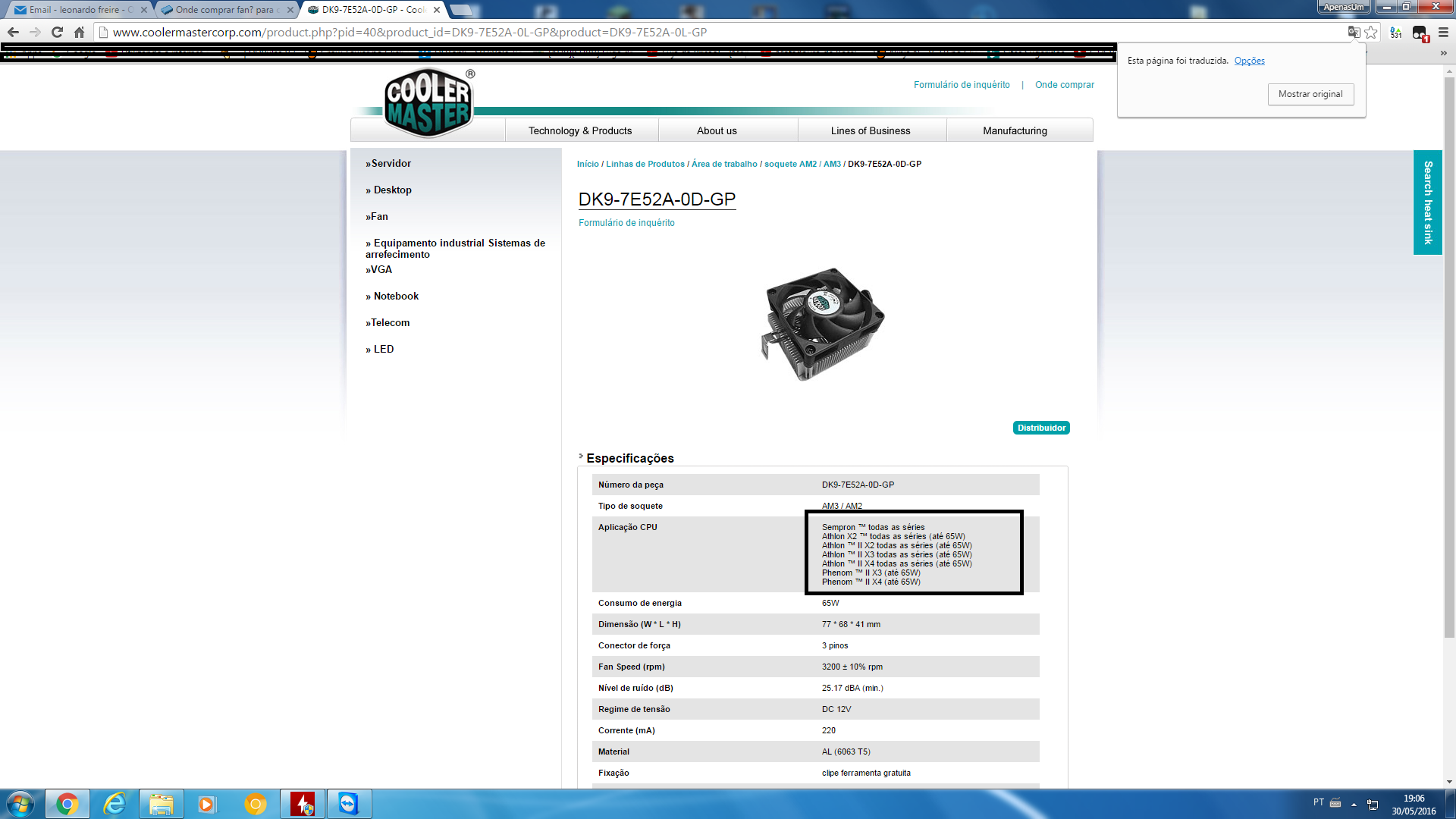Click the Mostrar original button
The image size is (1456, 819).
coord(1310,94)
